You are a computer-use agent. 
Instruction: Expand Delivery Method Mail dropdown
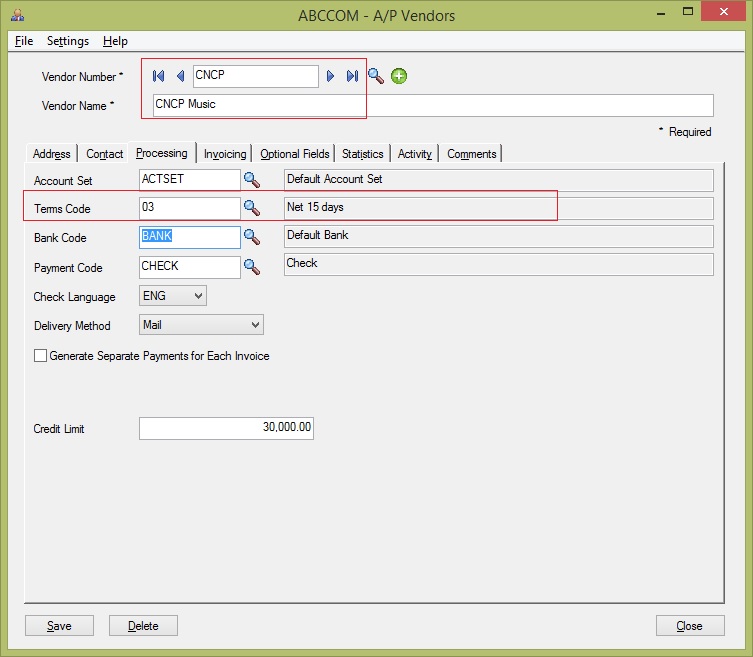(x=255, y=325)
